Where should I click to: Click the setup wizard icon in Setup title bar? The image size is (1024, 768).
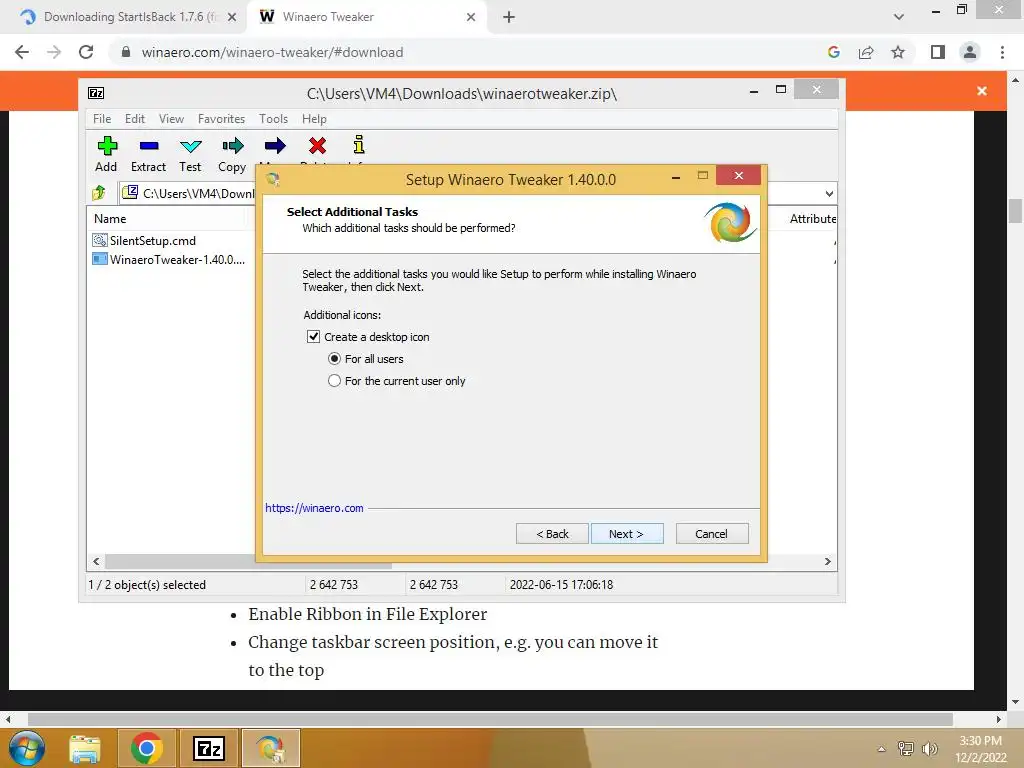click(273, 179)
